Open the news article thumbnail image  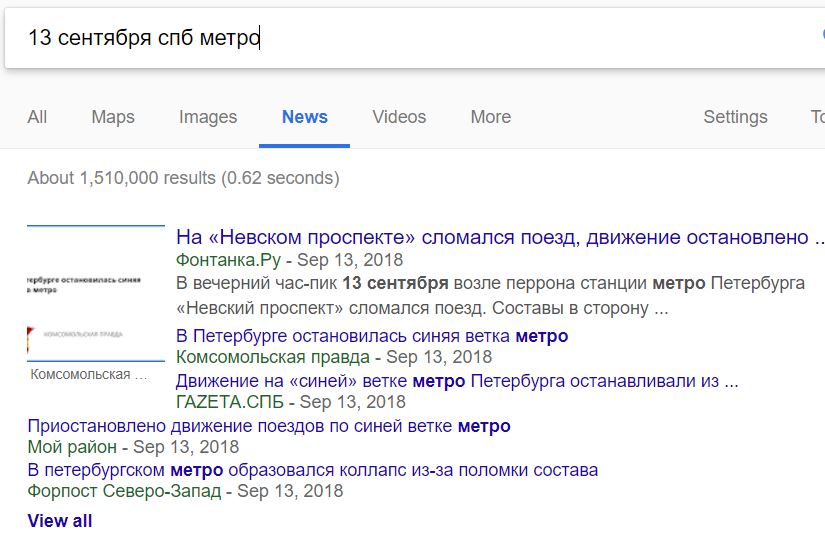click(x=96, y=293)
